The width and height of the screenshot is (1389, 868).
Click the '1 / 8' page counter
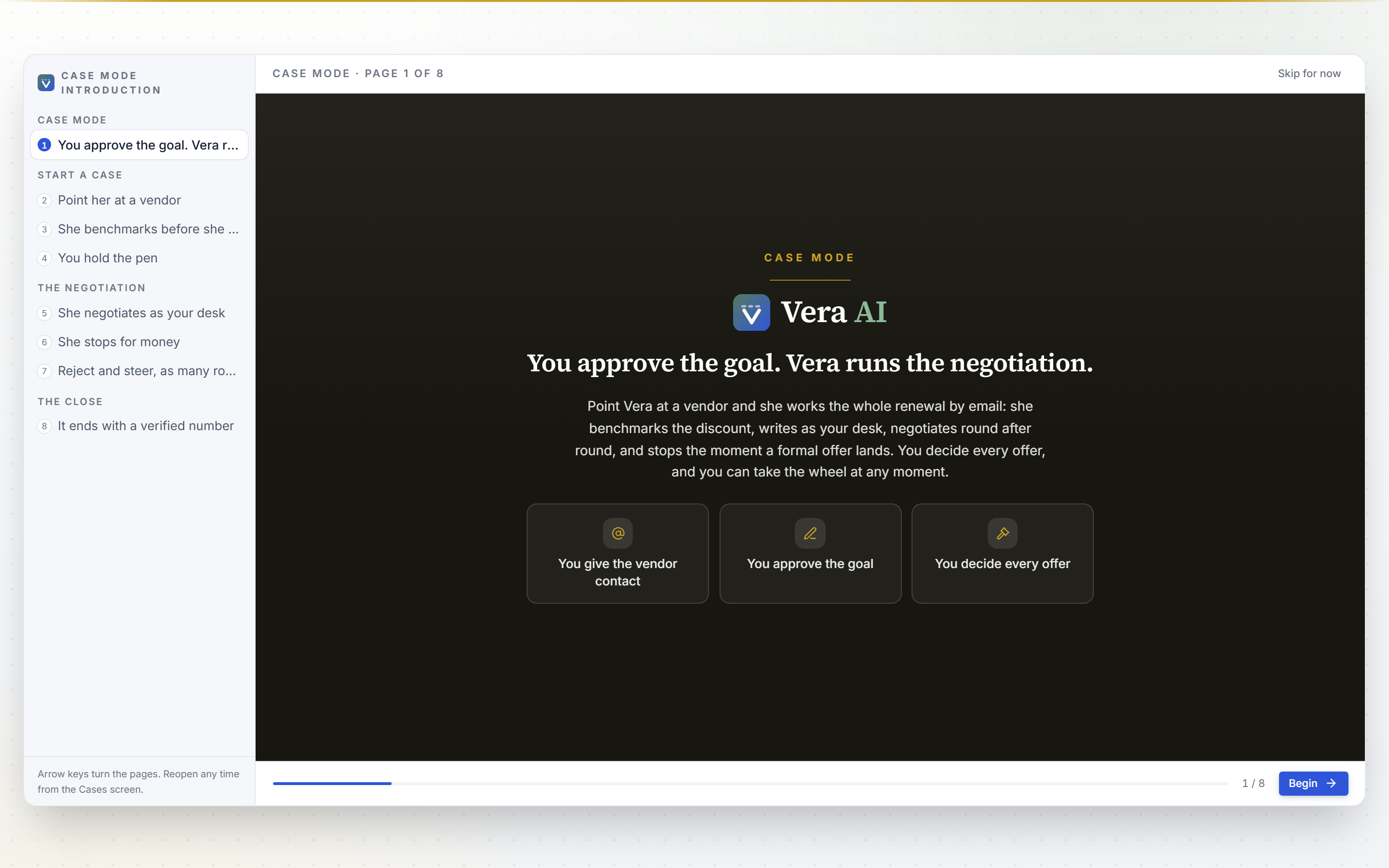1253,783
